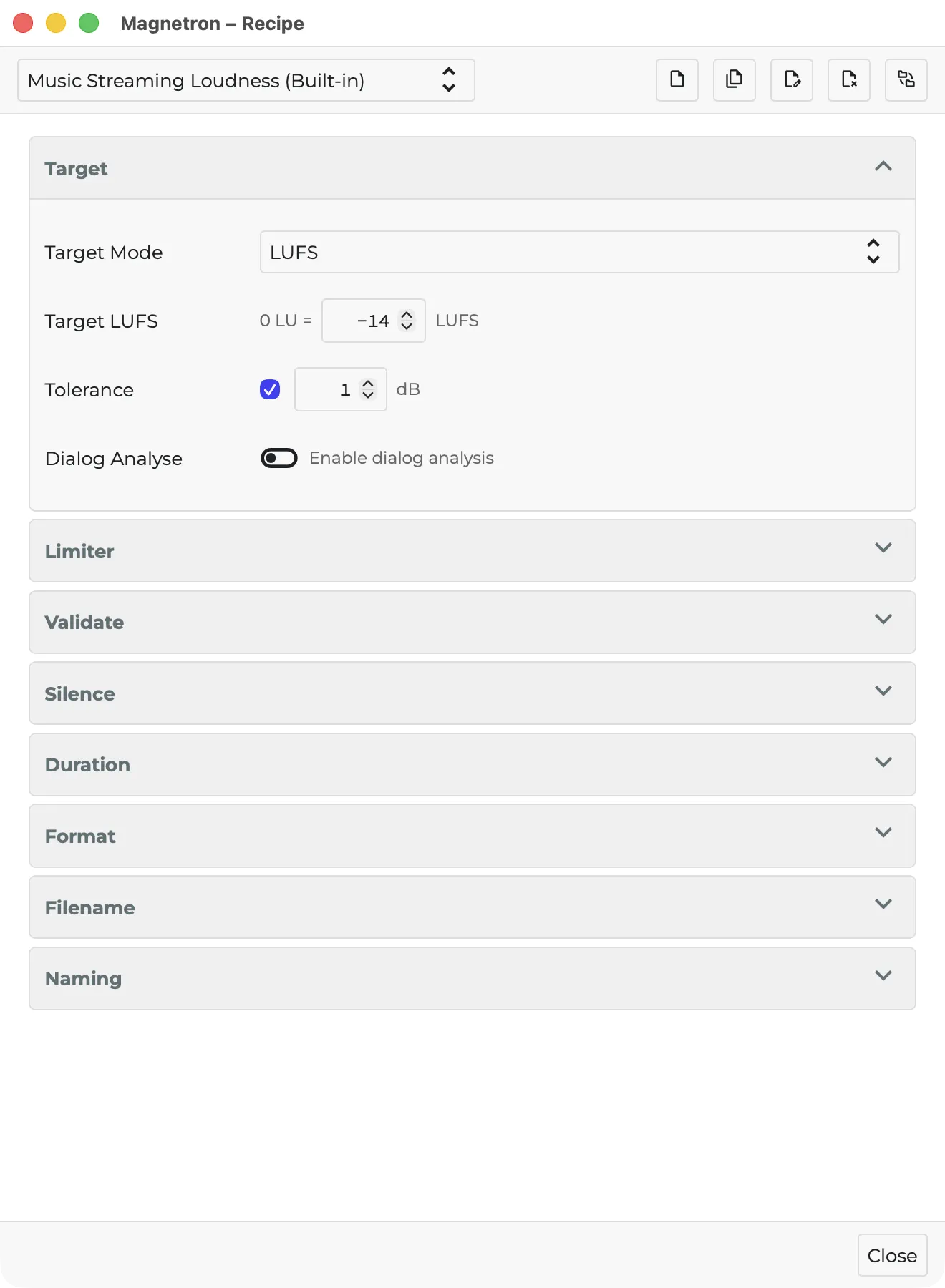Expand the Limiter section
Screen dimensions: 945x1288
472,551
